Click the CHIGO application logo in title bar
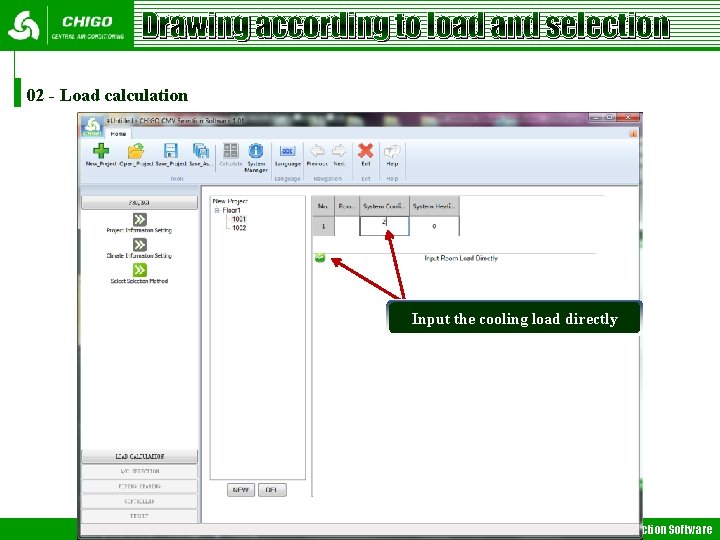Viewport: 720px width, 540px height. (x=92, y=126)
